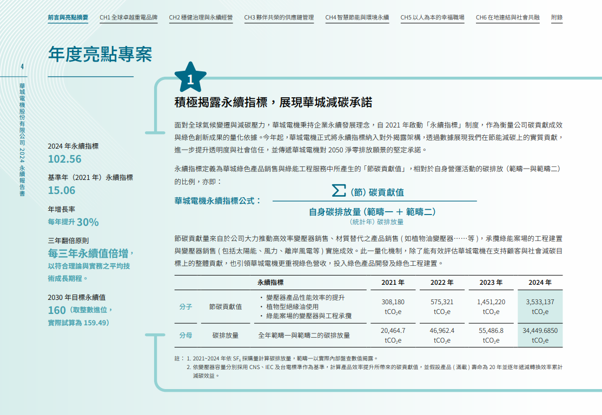Switch to CH2 穩健治理與永續經營 tab
602x415 pixels.
click(x=201, y=18)
